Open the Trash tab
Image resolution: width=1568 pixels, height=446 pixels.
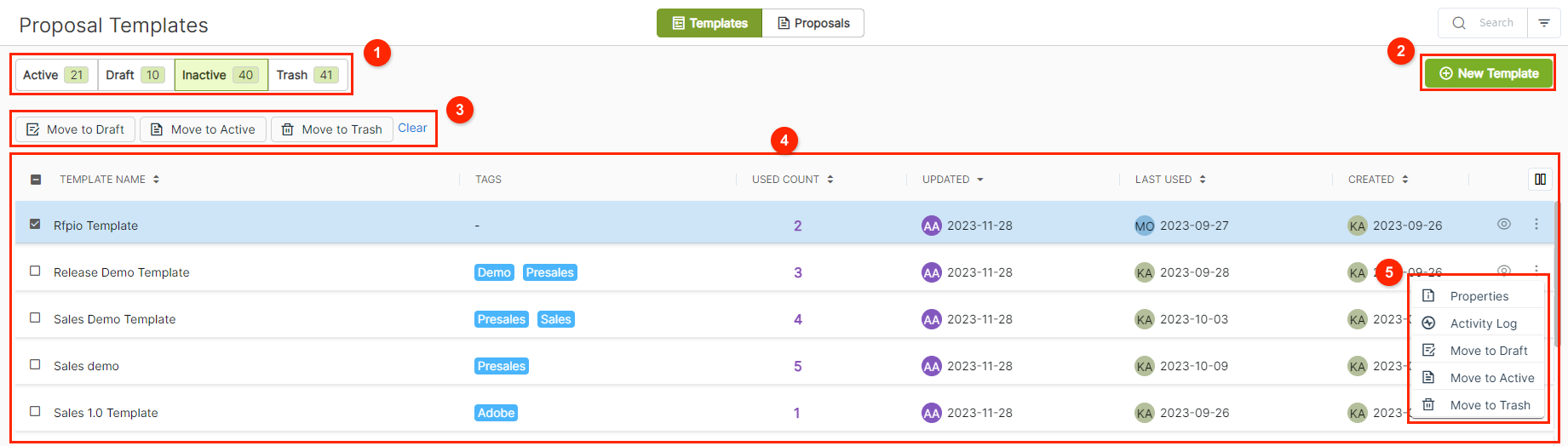[307, 75]
